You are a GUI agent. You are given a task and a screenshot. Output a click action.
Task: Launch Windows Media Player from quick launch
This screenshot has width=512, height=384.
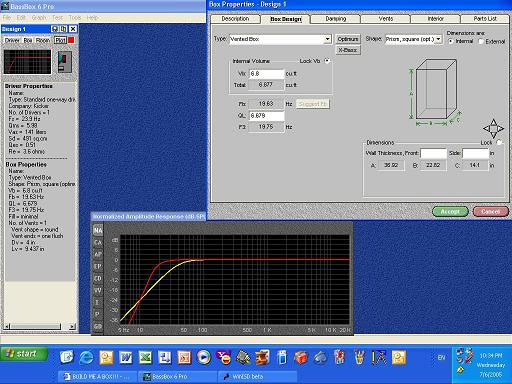pyautogui.click(x=203, y=357)
